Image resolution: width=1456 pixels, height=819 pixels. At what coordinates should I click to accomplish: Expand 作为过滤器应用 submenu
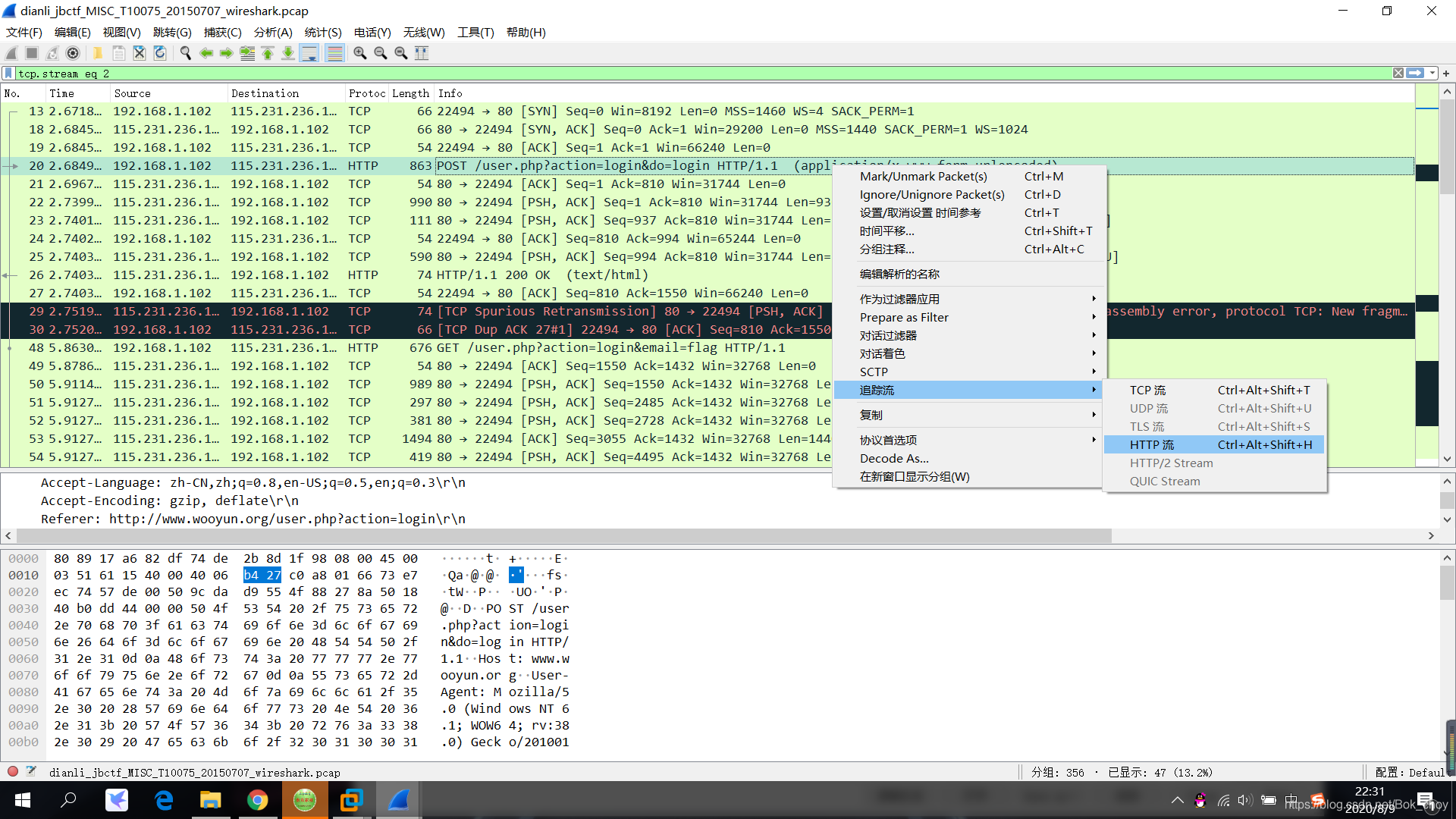tap(968, 300)
